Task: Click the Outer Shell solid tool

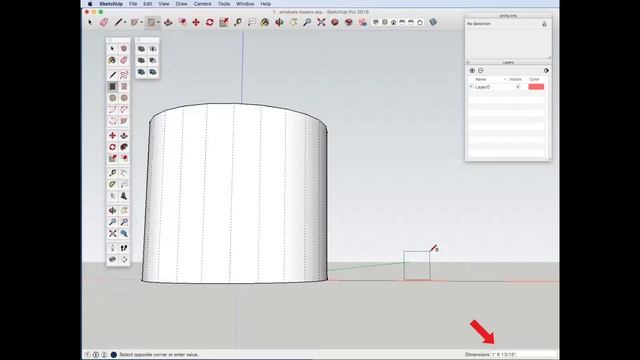Action: click(142, 49)
